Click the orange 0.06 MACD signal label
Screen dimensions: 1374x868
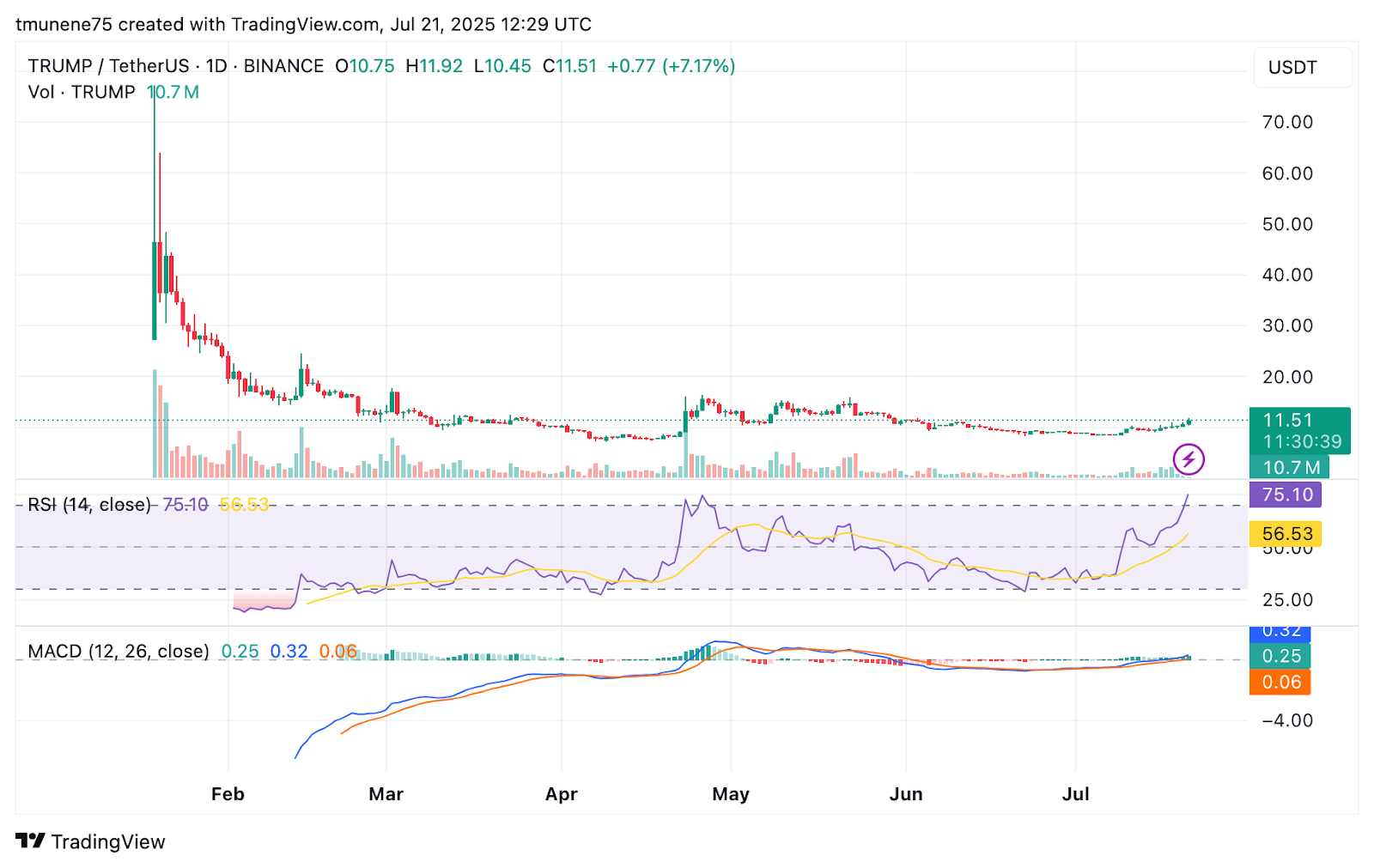coord(1280,683)
